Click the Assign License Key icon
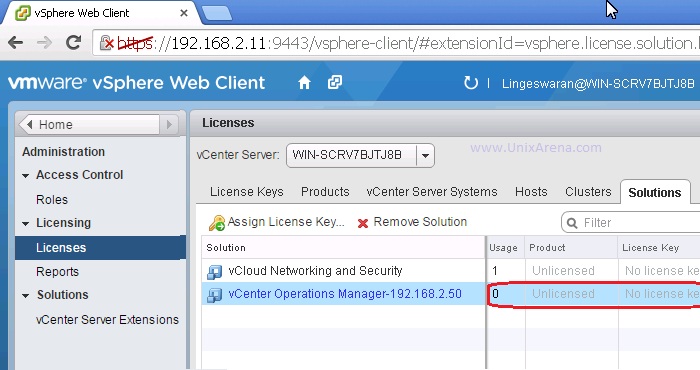The height and width of the screenshot is (370, 700). click(x=217, y=223)
